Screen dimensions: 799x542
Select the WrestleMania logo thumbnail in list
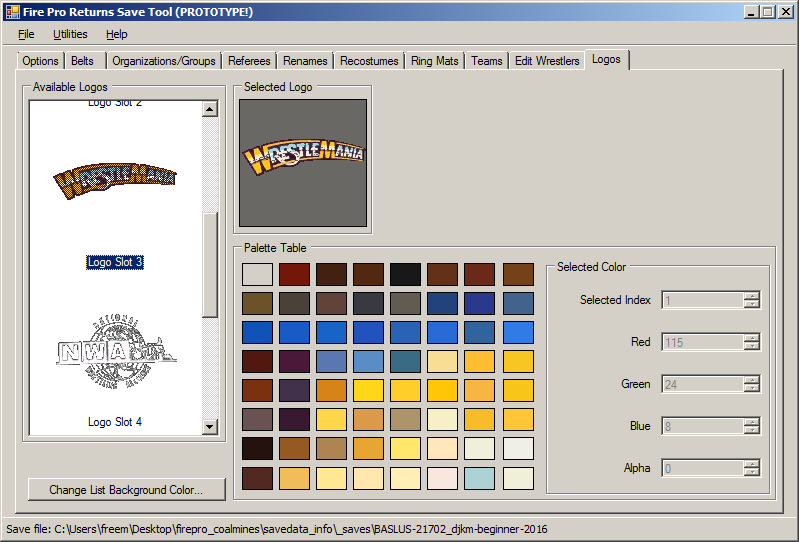115,180
